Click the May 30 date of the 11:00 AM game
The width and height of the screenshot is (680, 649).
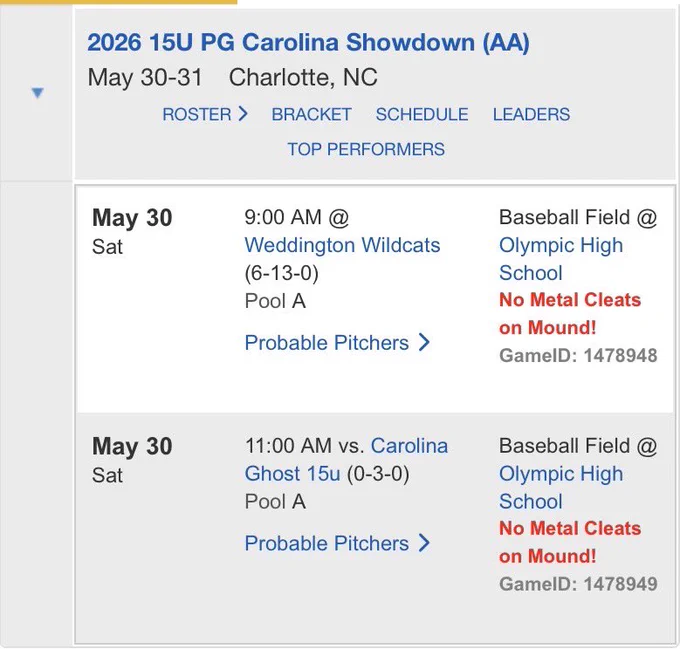coord(132,447)
